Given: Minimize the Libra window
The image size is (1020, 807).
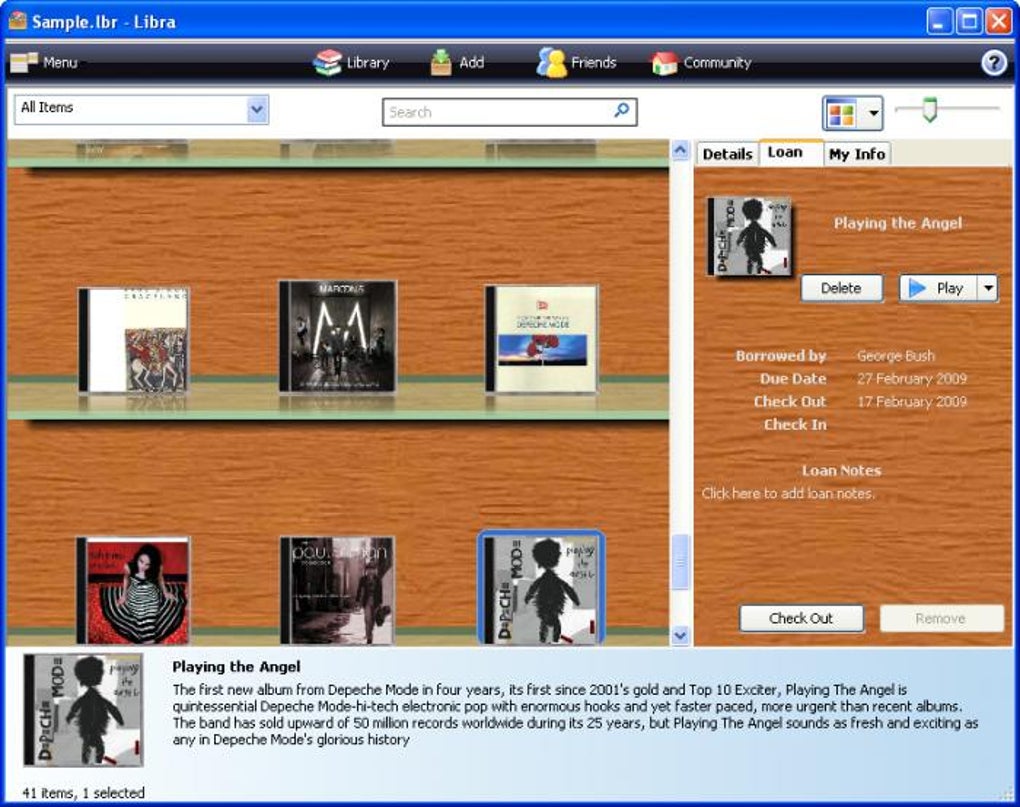Looking at the screenshot, I should (x=938, y=21).
